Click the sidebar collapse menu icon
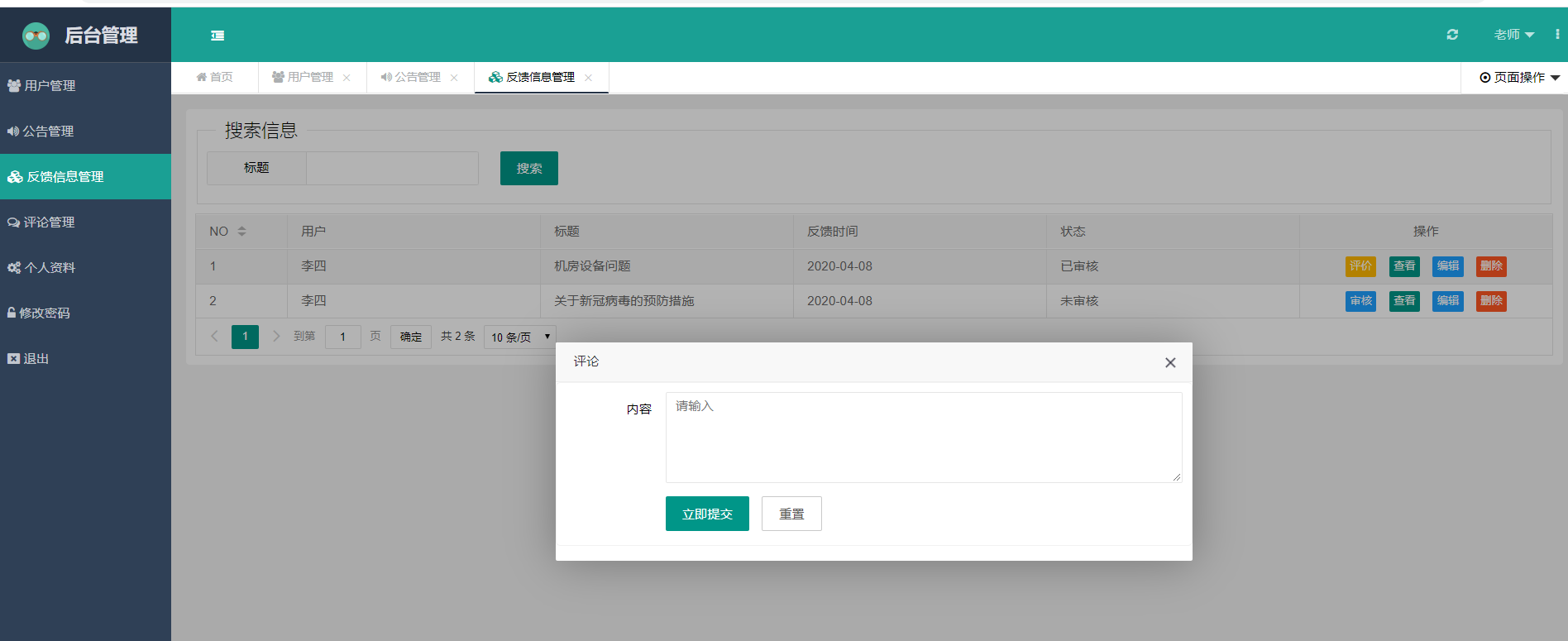The width and height of the screenshot is (1568, 641). coord(218,36)
